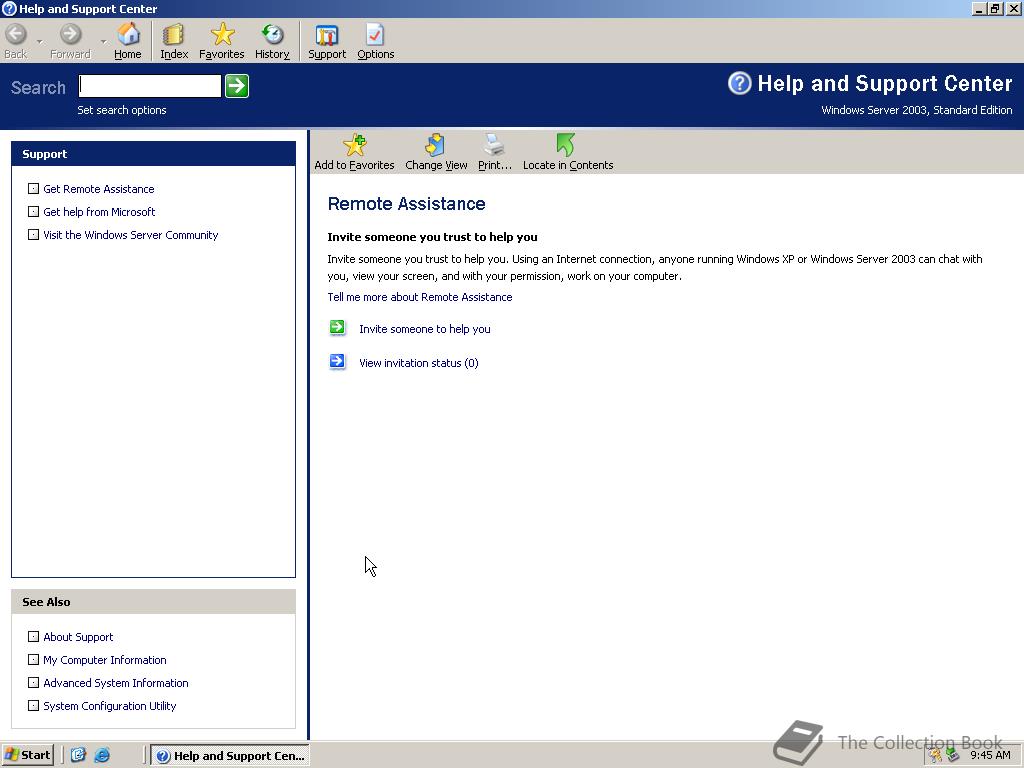This screenshot has width=1024, height=768.
Task: Open the Start menu
Action: (x=27, y=755)
